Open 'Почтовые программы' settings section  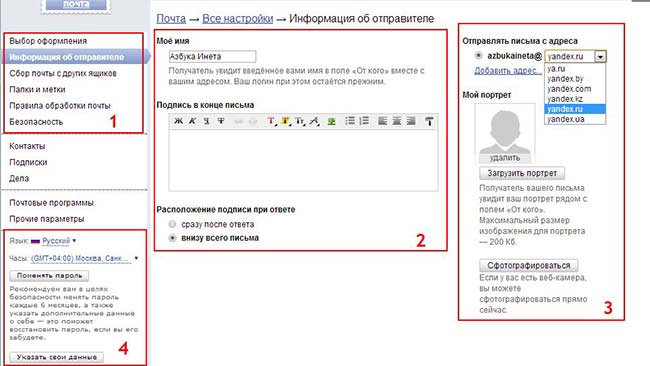tap(51, 203)
